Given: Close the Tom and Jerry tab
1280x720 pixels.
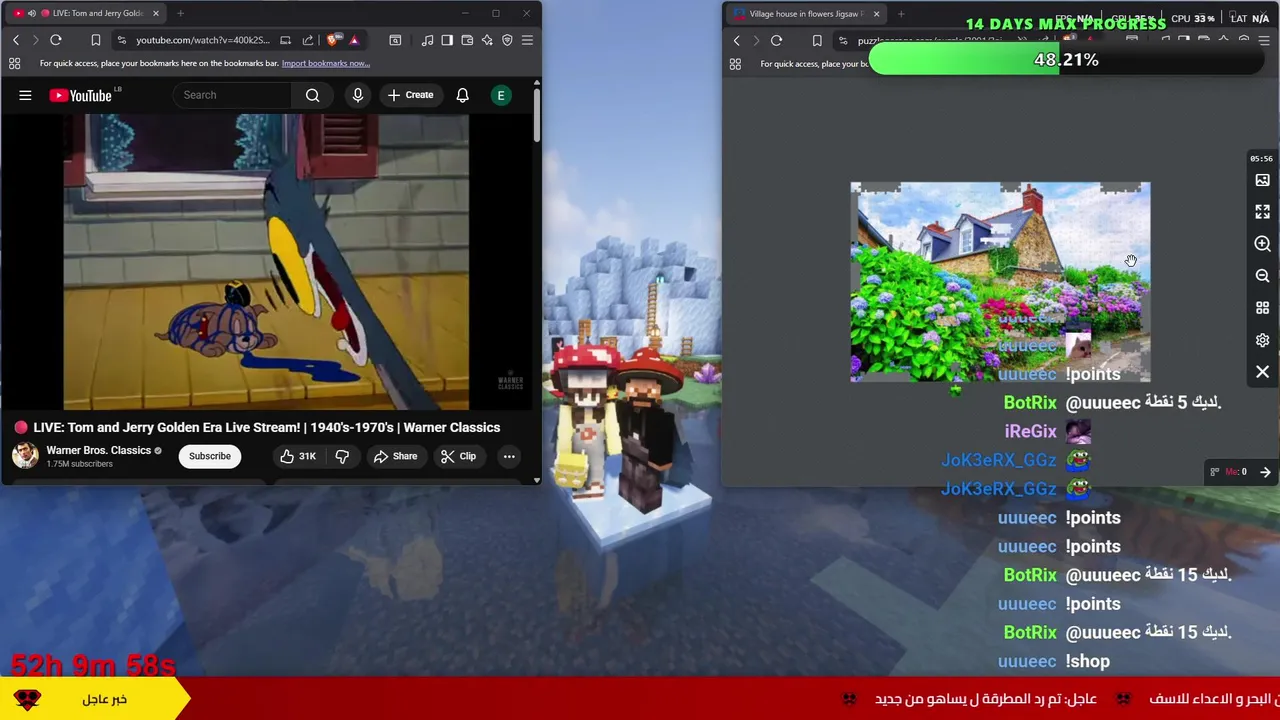Looking at the screenshot, I should pos(155,13).
